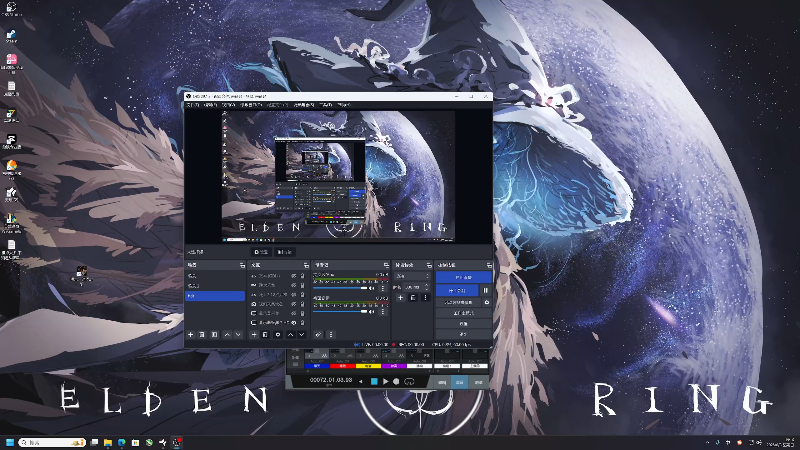This screenshot has width=800, height=450.
Task: Click the top blue streaming button in Controls
Action: (x=463, y=277)
